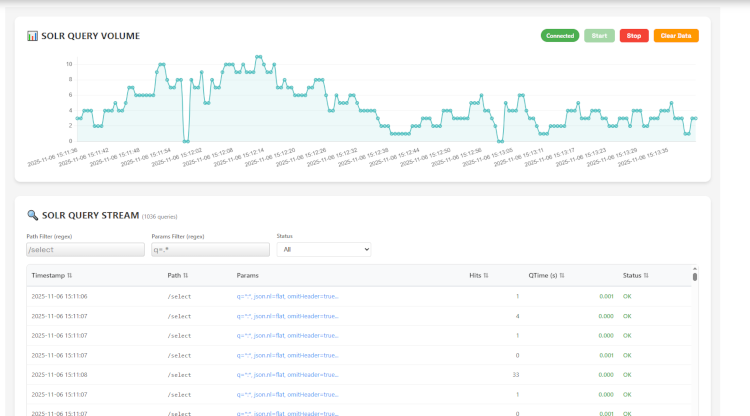Click OK status in the 15:11:08 row
The height and width of the screenshot is (416, 750).
pos(627,375)
